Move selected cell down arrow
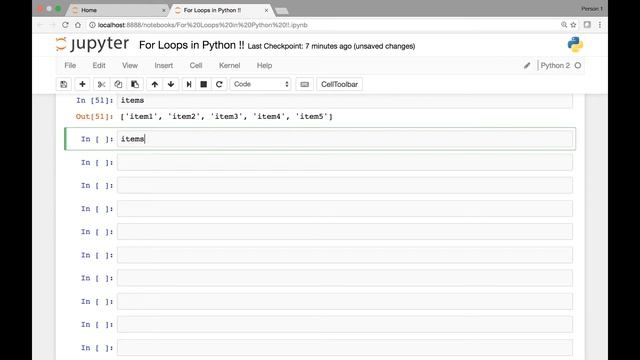Viewport: 640px width, 360px height. (171, 84)
